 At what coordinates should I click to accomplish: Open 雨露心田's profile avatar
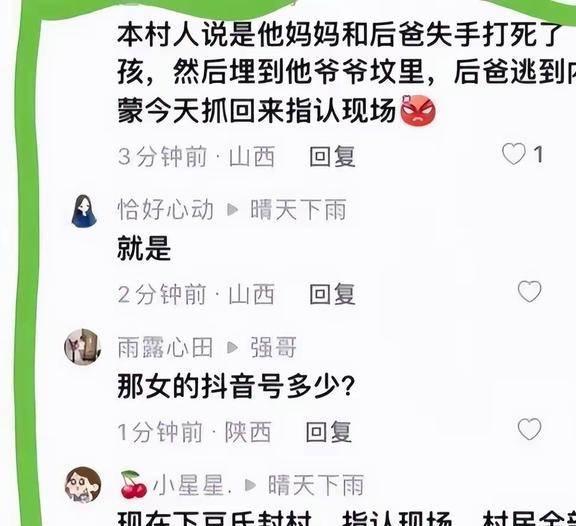coord(83,347)
